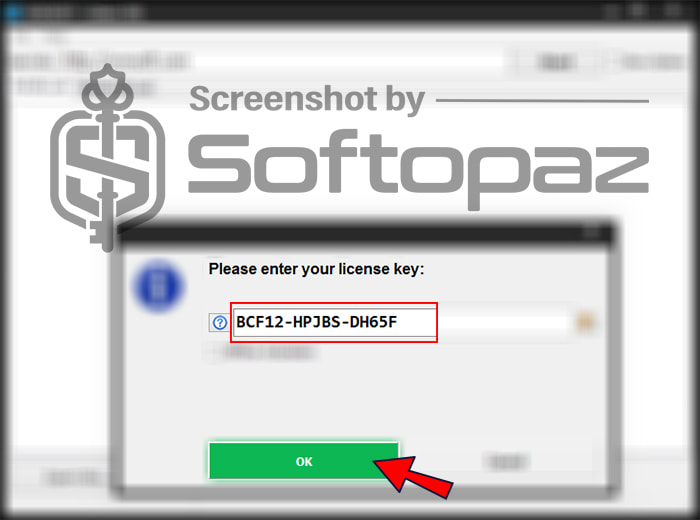Click the blurred orange icon beside the key field

(585, 321)
